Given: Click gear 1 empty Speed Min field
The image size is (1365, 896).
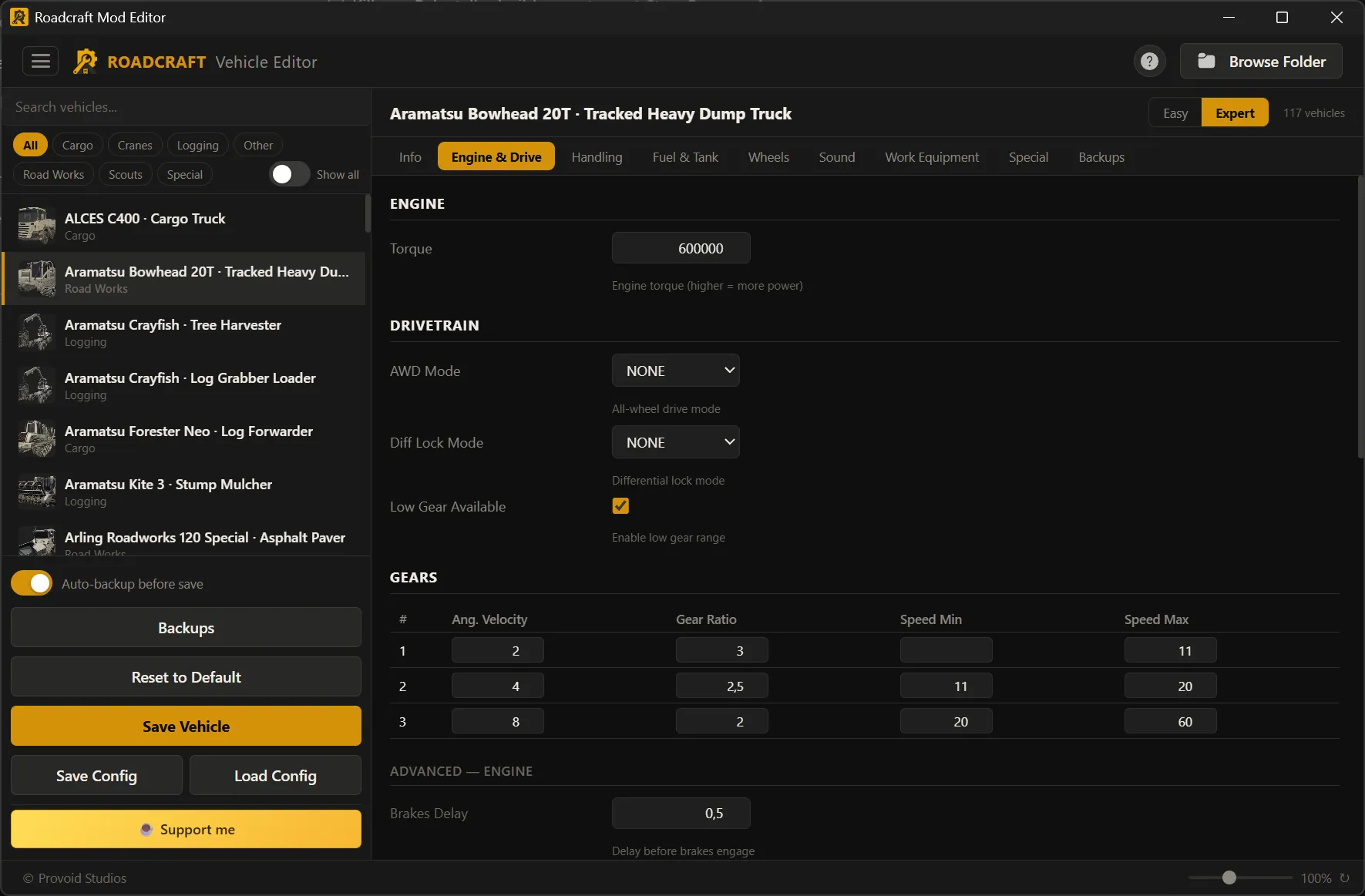Looking at the screenshot, I should point(946,650).
